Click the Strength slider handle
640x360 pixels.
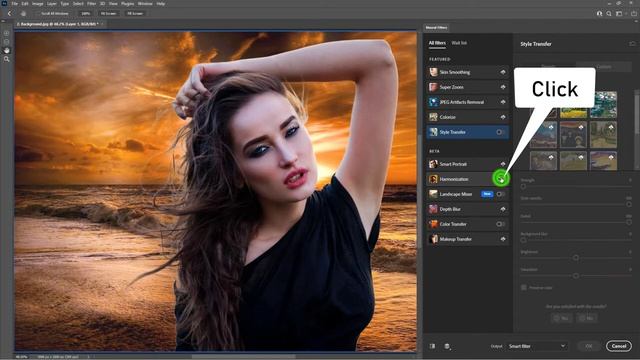click(523, 187)
